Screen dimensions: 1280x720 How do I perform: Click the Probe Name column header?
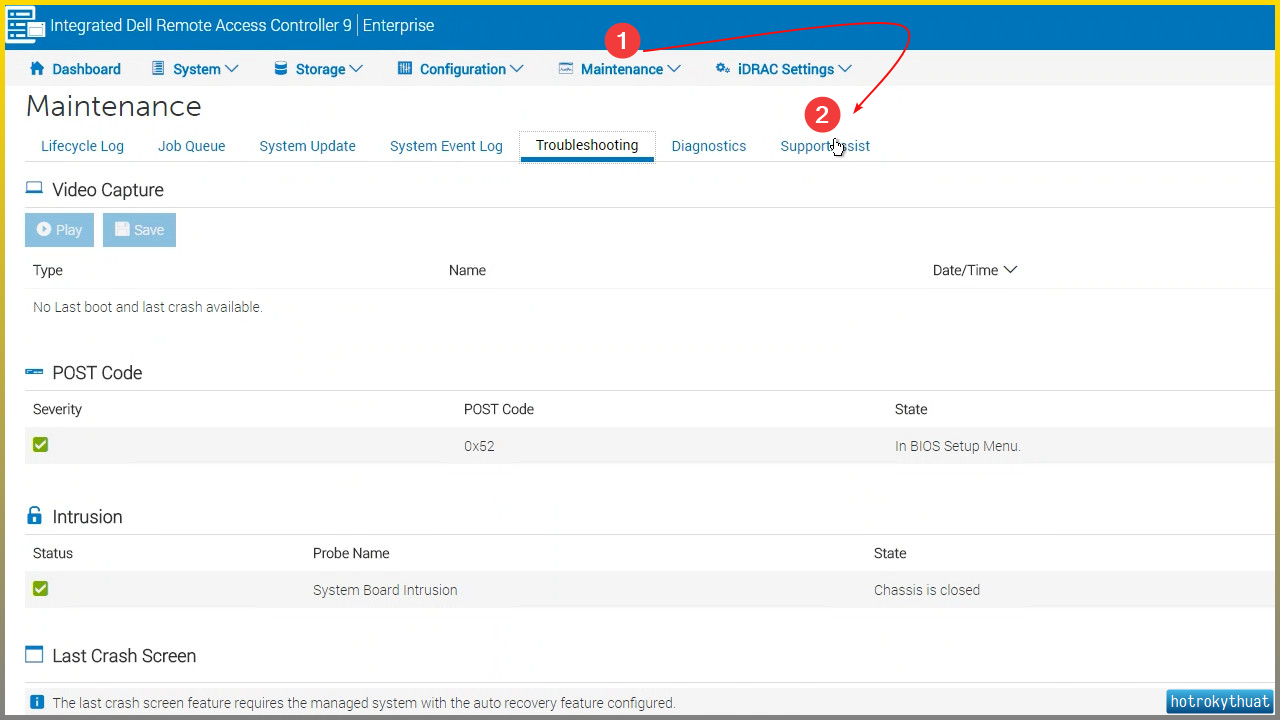pyautogui.click(x=351, y=553)
